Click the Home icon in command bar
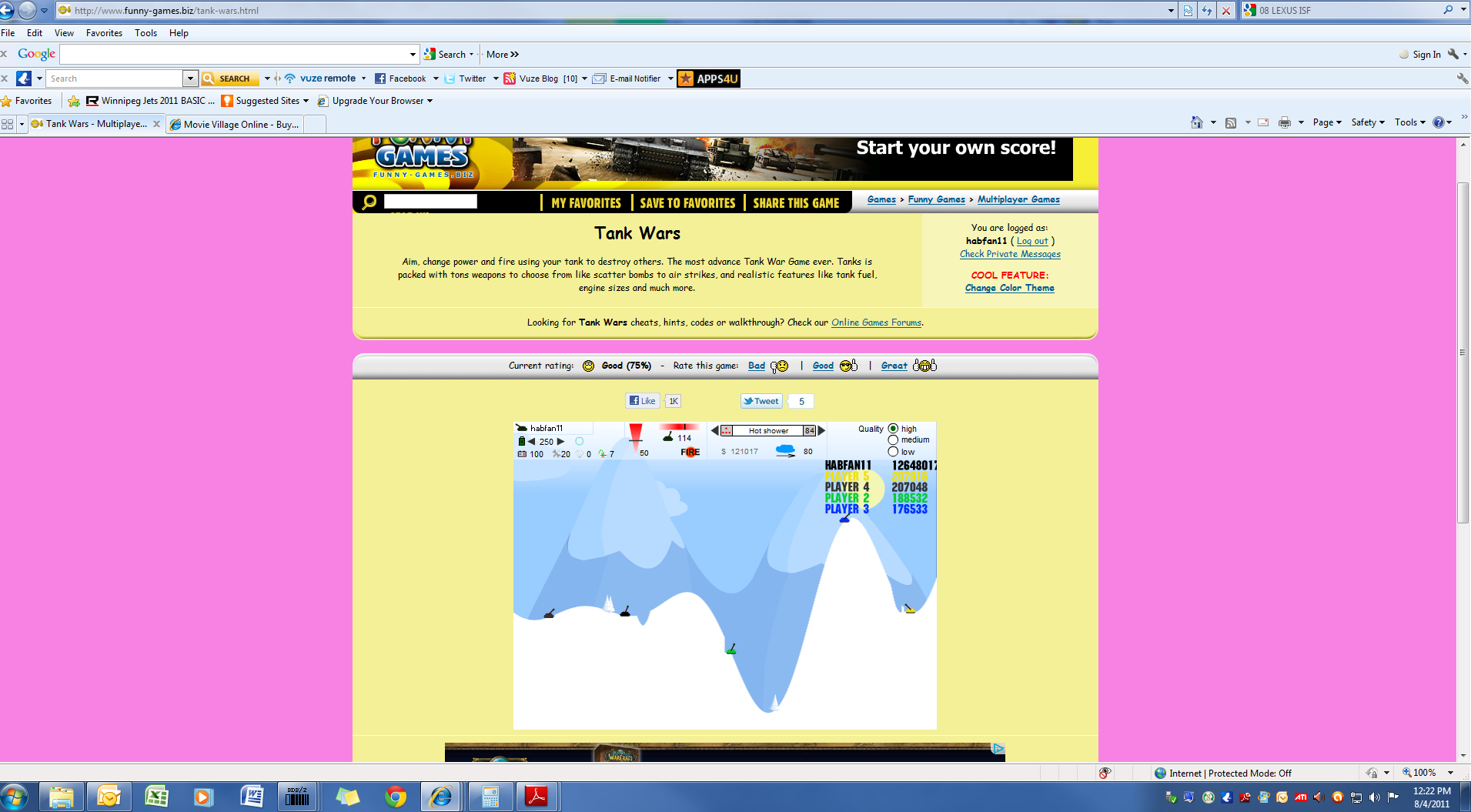This screenshot has width=1471, height=812. pyautogui.click(x=1196, y=123)
